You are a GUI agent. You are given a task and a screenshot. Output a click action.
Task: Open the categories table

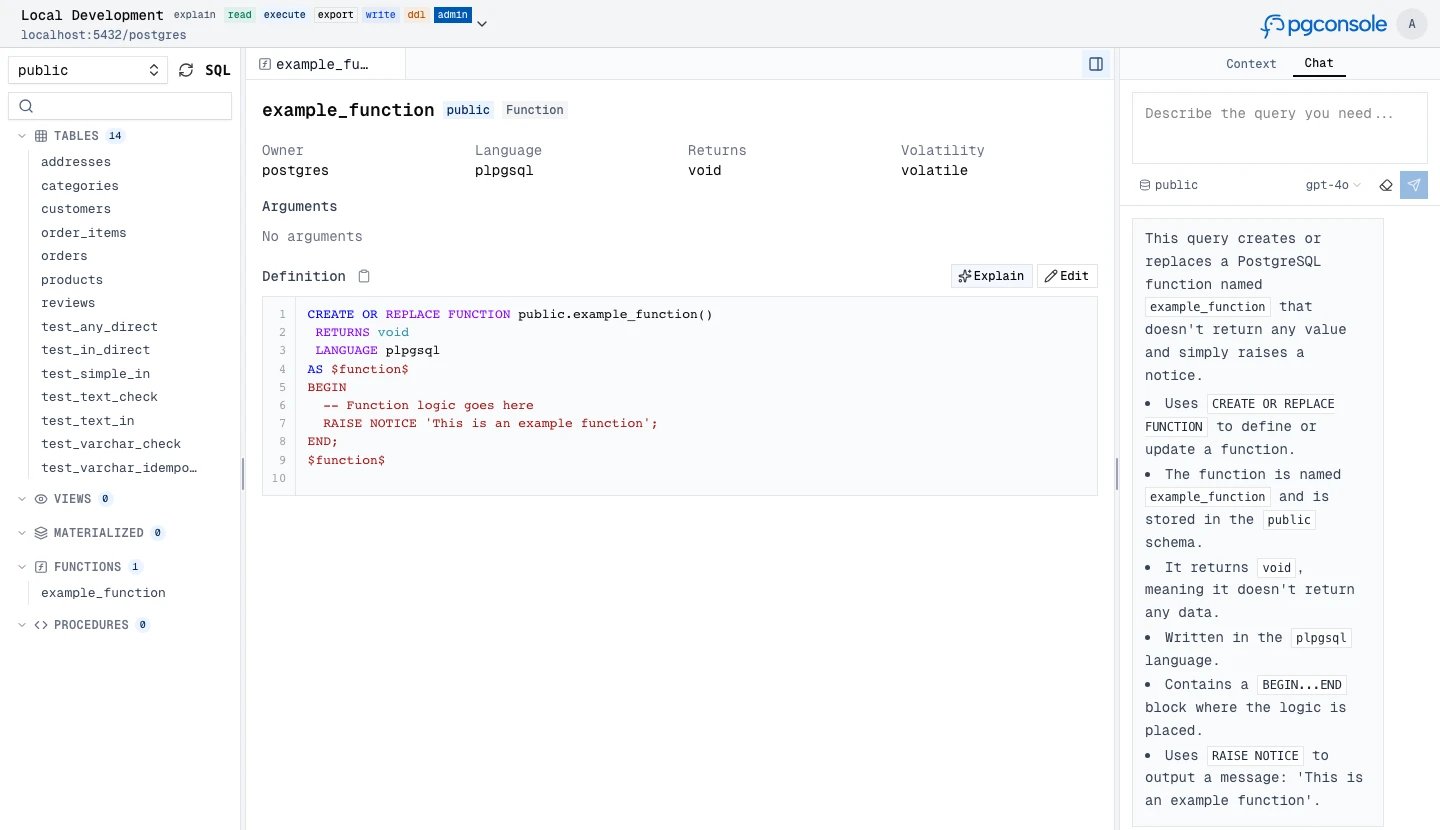click(80, 186)
